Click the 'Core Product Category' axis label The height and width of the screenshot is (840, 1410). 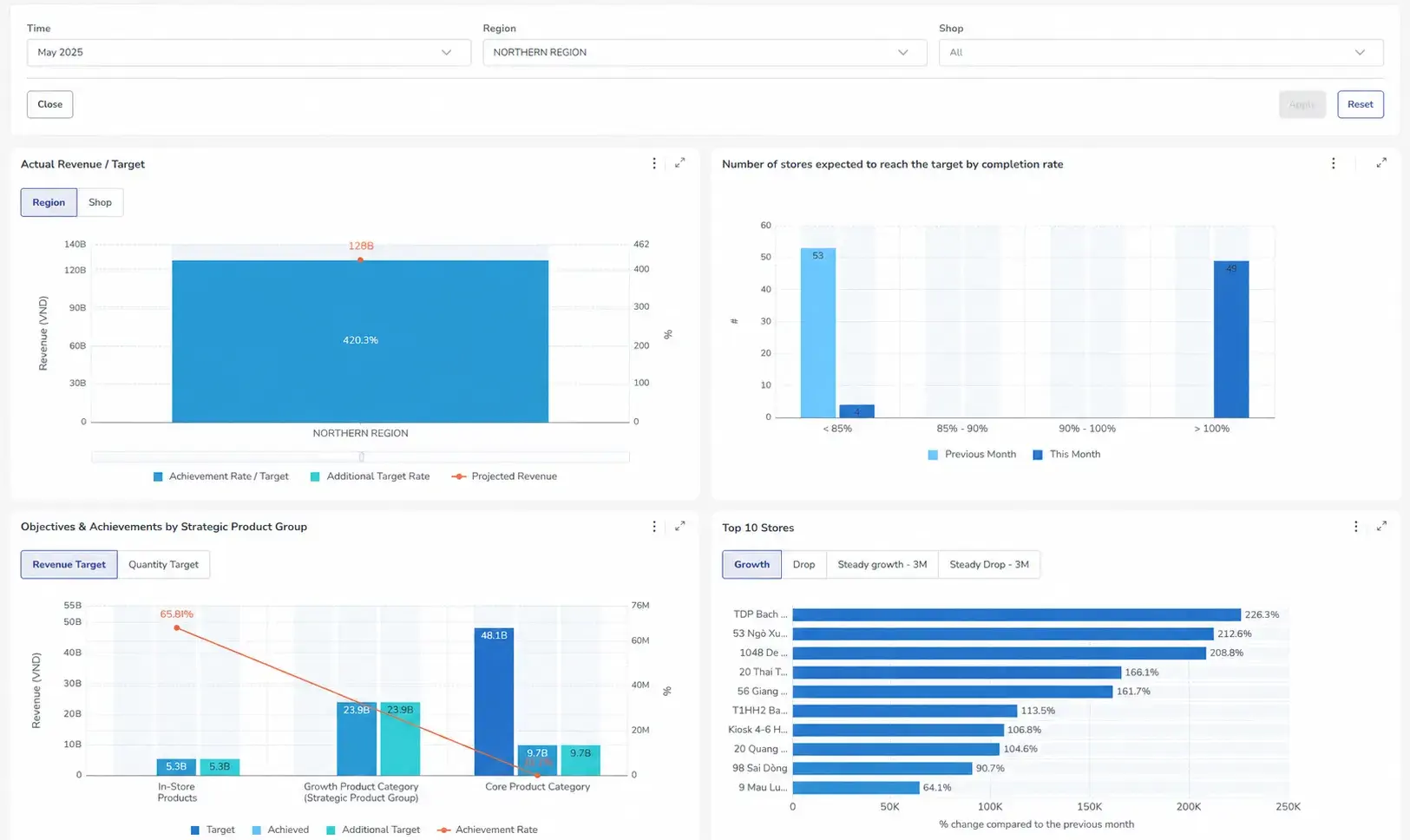[x=537, y=787]
